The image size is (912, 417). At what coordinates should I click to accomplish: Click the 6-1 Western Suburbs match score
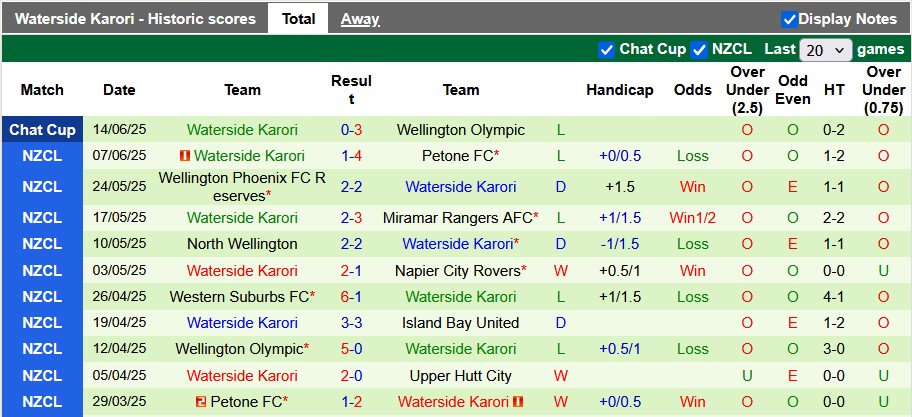(351, 297)
